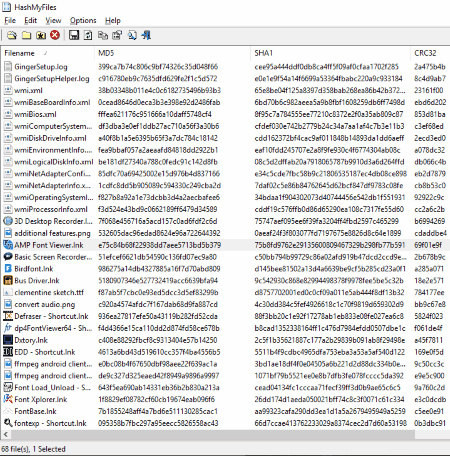Click the Birdfont.lnk file icon
The image size is (450, 456).
pos(8,269)
